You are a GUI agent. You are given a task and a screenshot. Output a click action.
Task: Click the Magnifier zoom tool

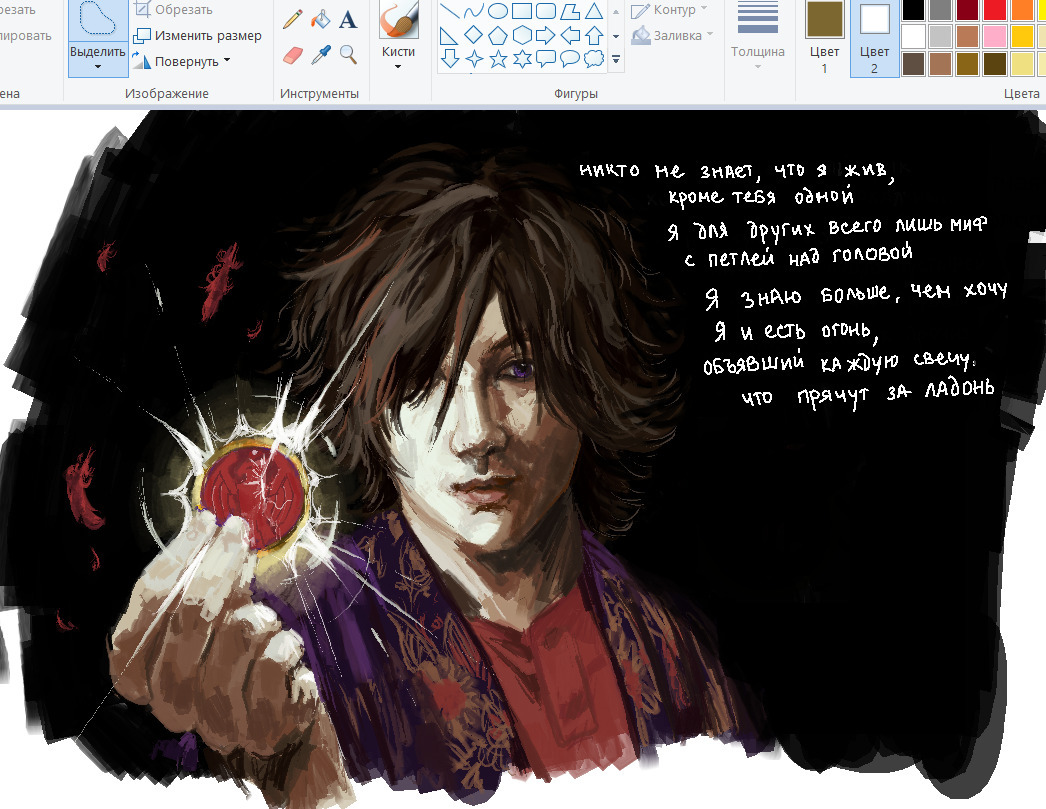pyautogui.click(x=348, y=54)
